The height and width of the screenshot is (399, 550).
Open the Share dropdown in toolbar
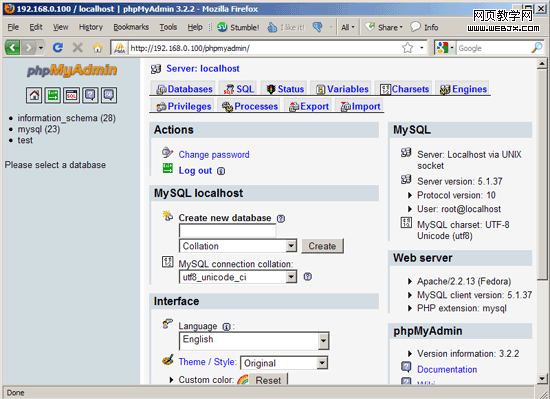pyautogui.click(x=384, y=27)
